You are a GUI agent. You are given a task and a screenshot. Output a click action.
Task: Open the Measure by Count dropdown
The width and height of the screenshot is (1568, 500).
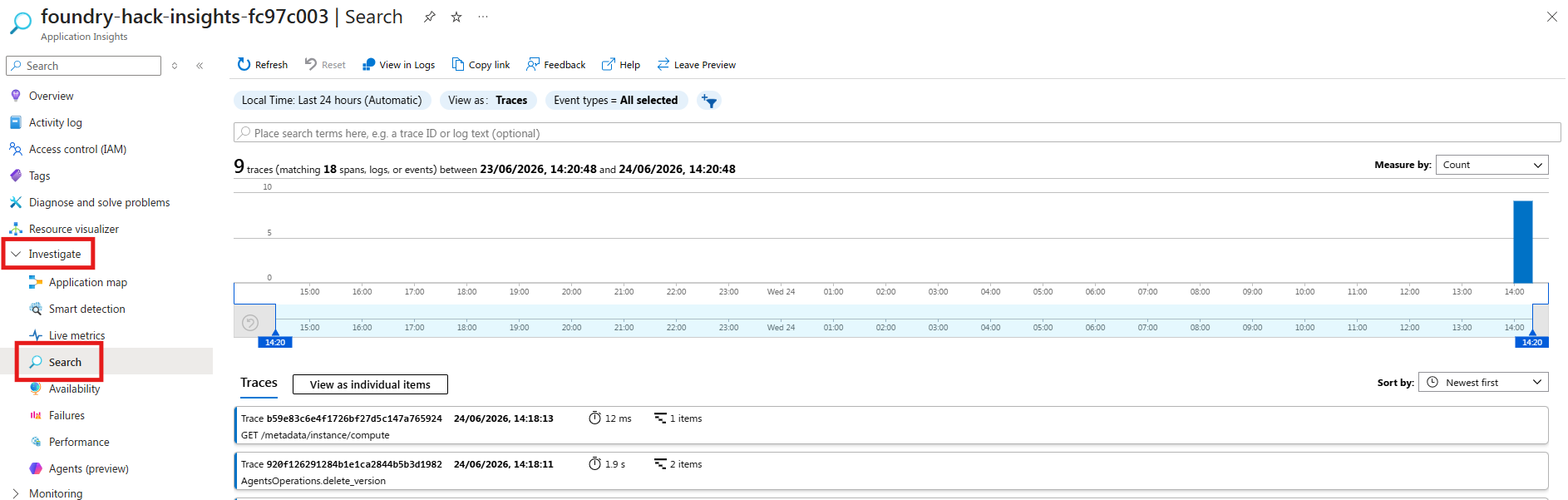1492,165
